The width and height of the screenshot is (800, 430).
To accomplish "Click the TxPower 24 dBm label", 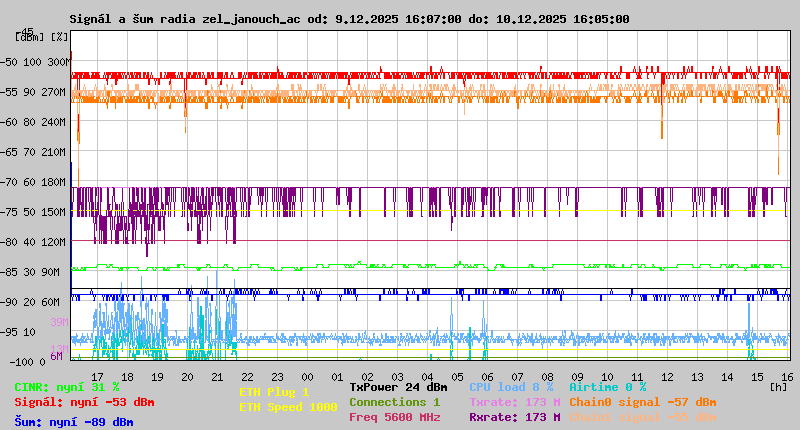I will pyautogui.click(x=398, y=387).
